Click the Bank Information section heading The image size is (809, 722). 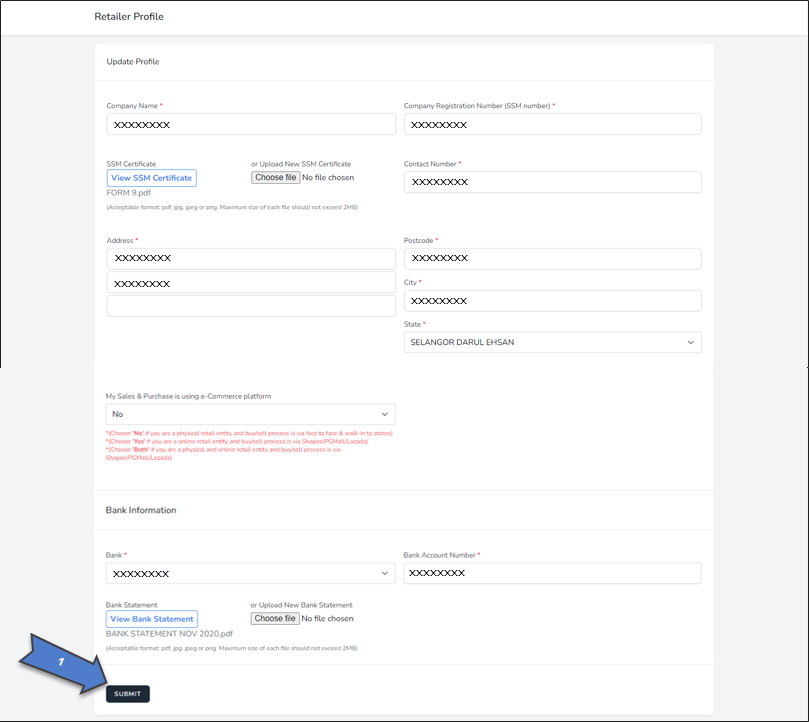(x=141, y=510)
